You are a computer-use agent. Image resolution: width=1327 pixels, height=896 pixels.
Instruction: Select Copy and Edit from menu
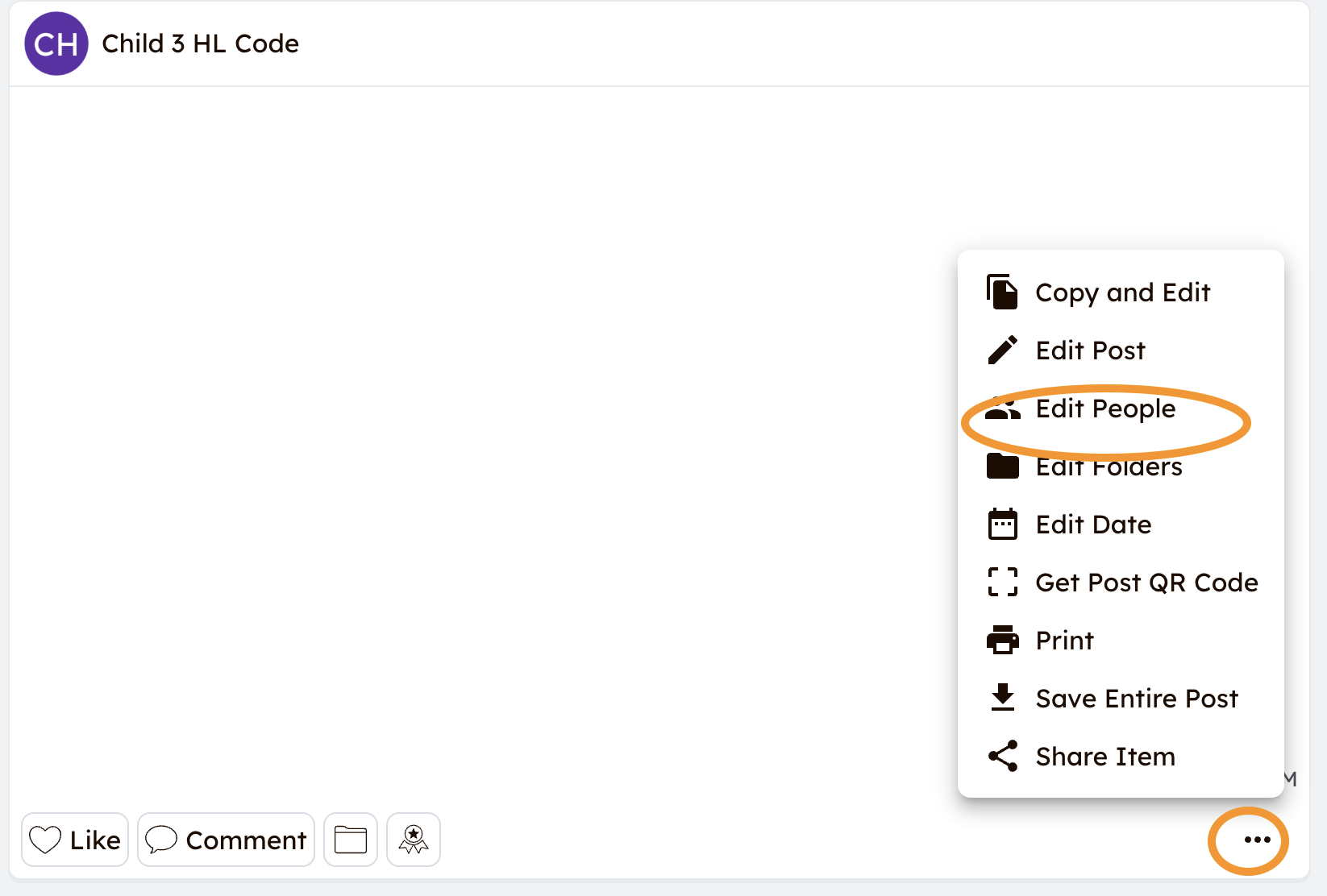1121,292
